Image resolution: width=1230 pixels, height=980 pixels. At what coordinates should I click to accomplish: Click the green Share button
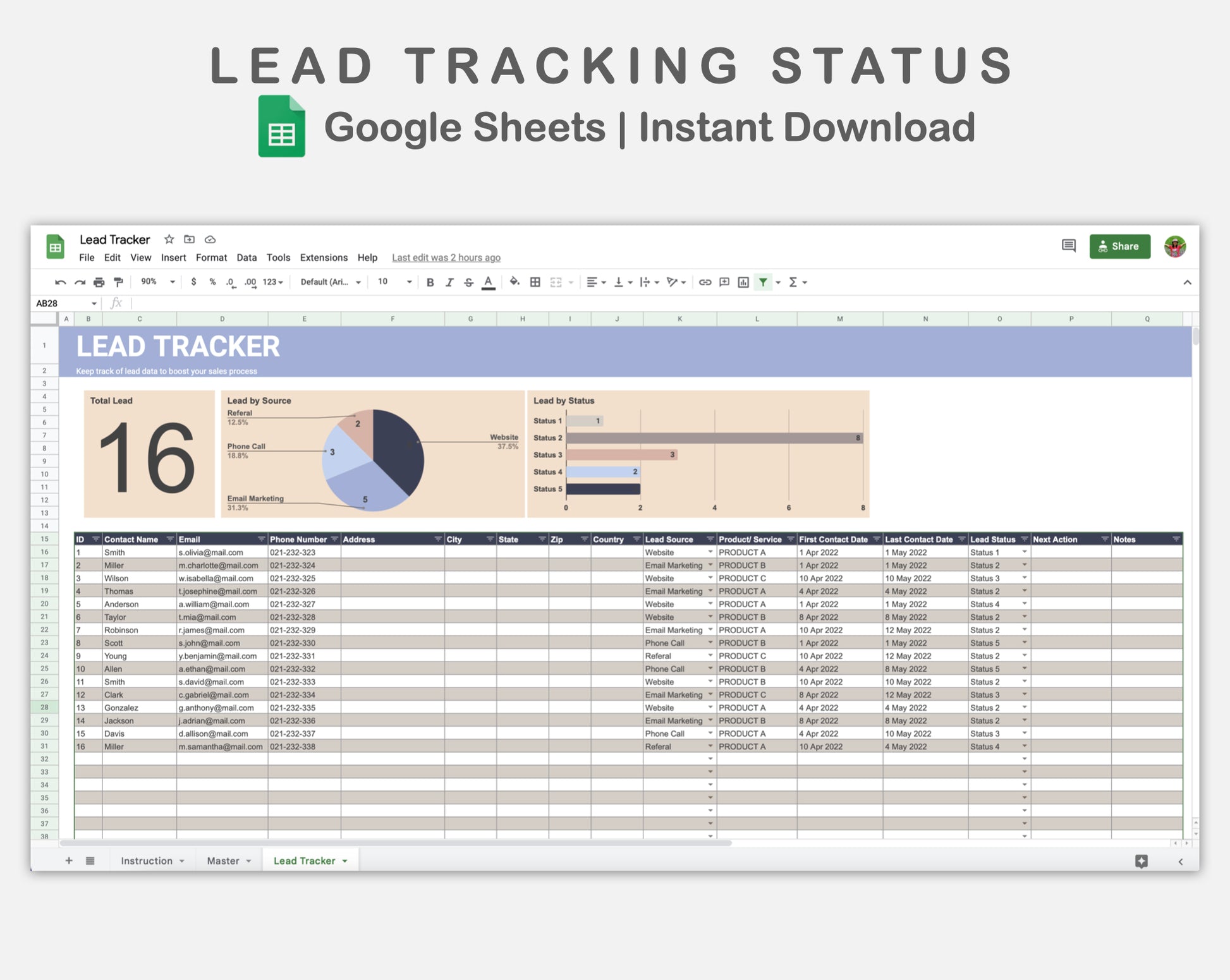pos(1119,246)
